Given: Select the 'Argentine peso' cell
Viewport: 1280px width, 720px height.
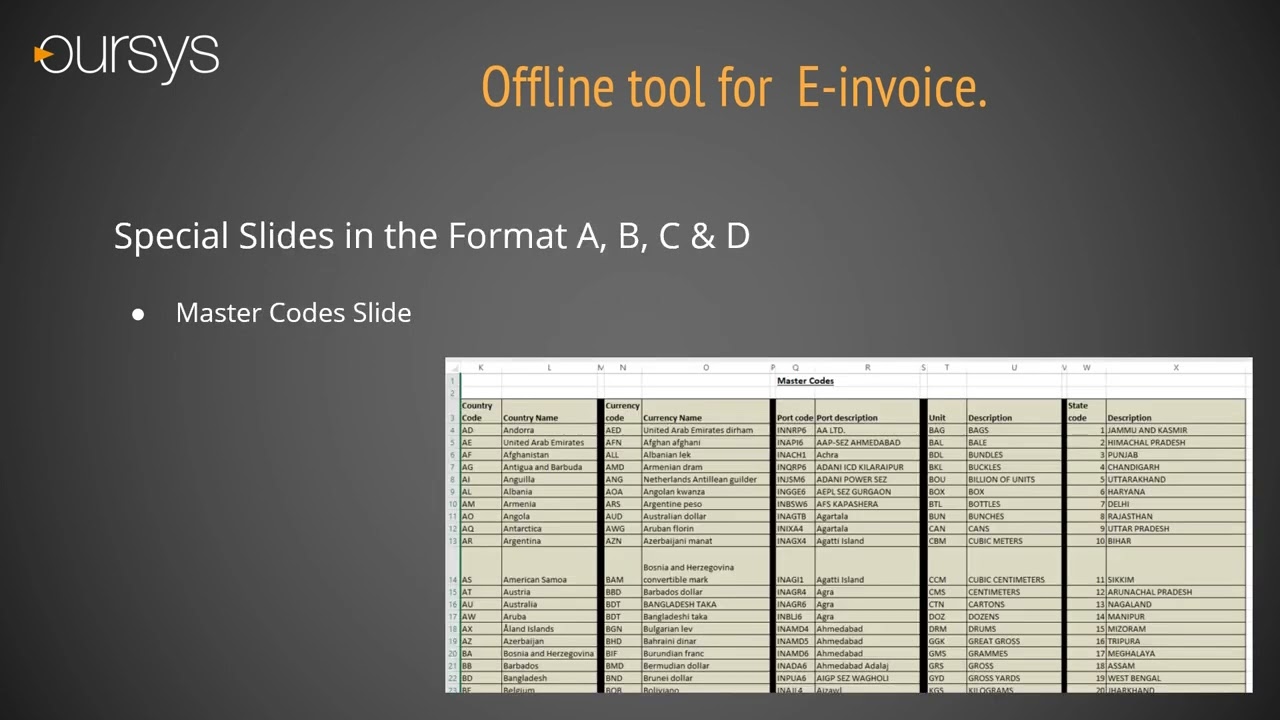Looking at the screenshot, I should pos(706,504).
